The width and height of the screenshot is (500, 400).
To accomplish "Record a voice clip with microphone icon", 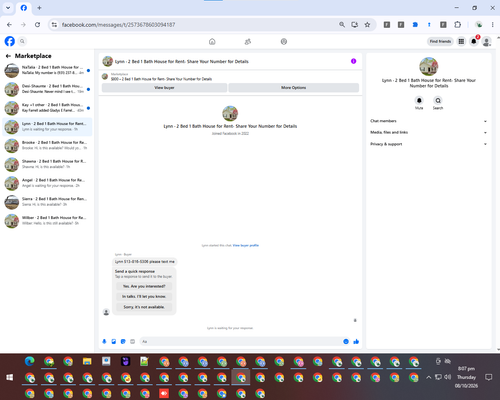I will tap(104, 341).
